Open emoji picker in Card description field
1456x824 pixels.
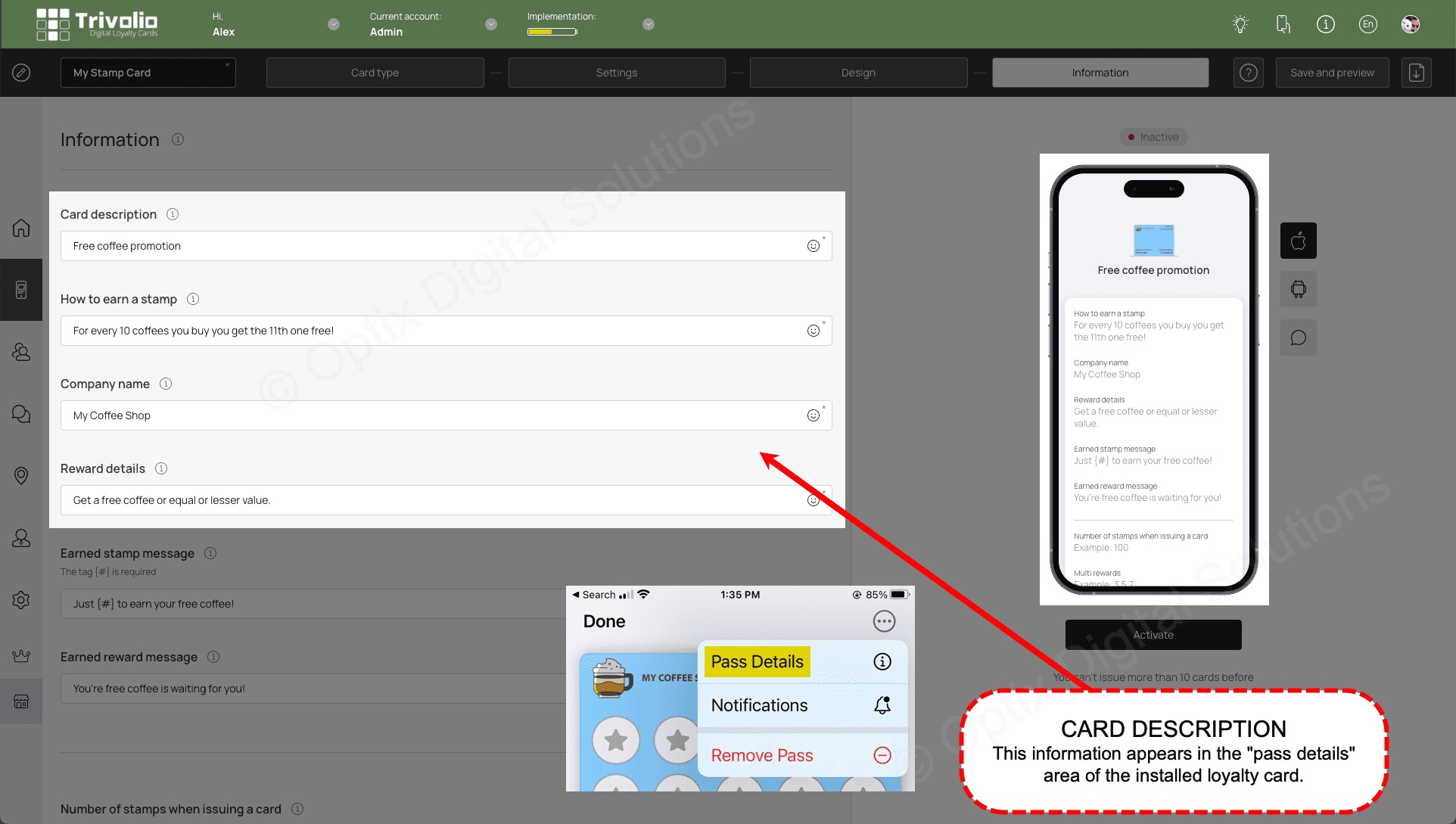coord(814,246)
